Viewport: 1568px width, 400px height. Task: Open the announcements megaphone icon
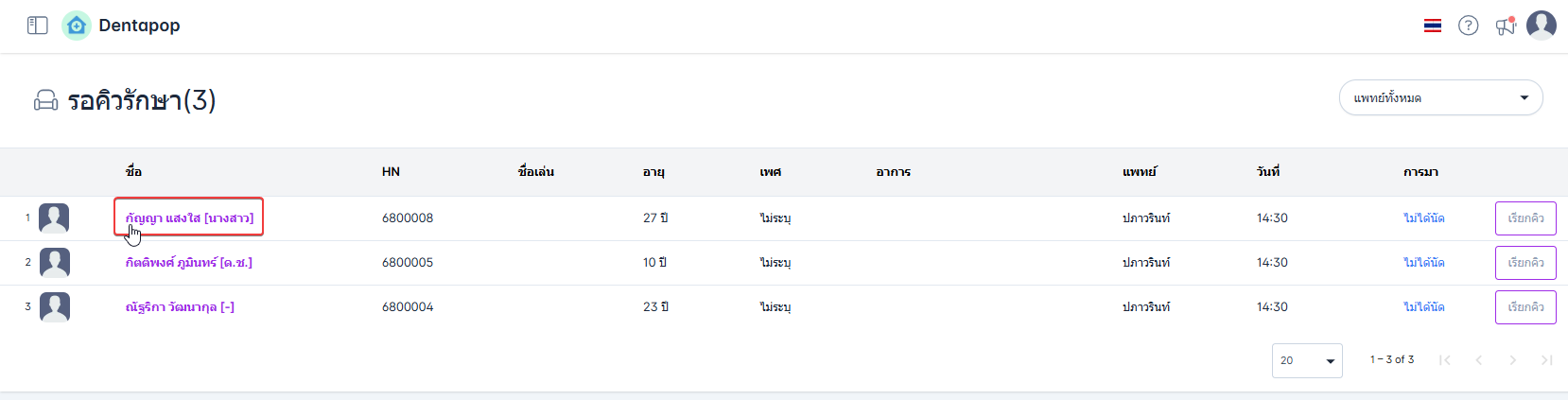1505,26
